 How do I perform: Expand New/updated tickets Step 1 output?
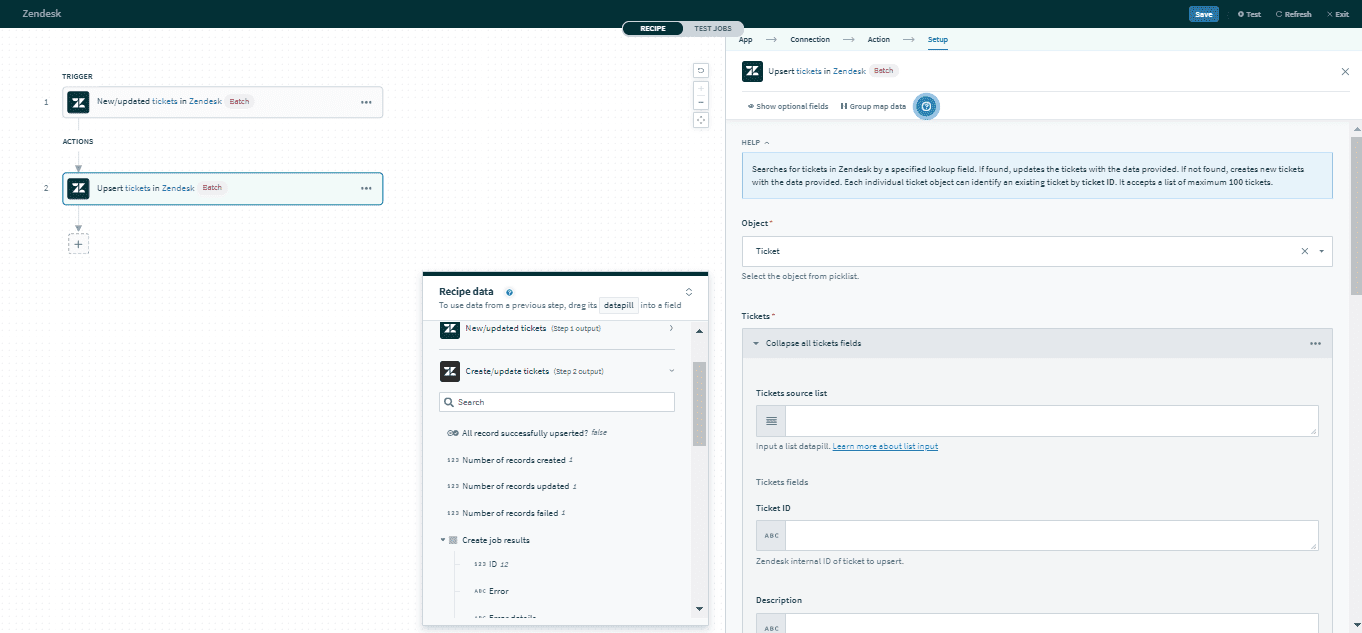[672, 328]
